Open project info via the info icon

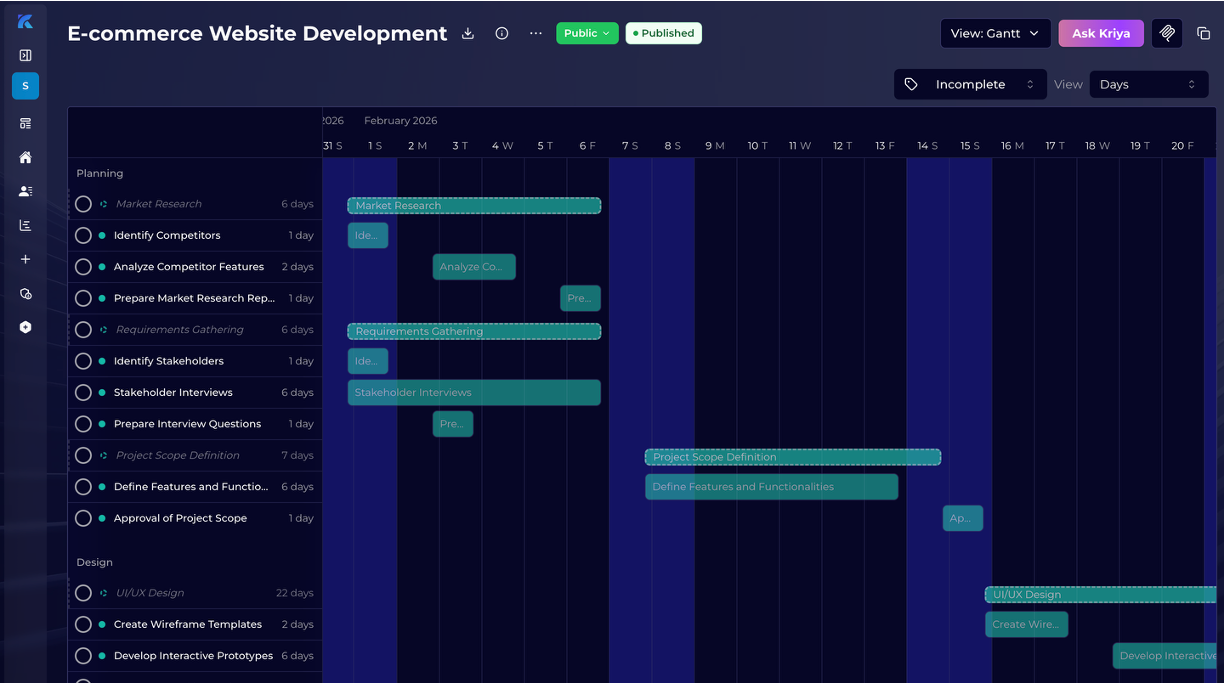coord(501,33)
